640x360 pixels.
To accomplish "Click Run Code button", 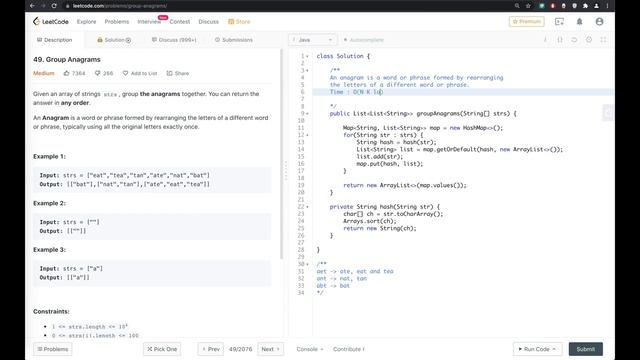I will coord(537,349).
